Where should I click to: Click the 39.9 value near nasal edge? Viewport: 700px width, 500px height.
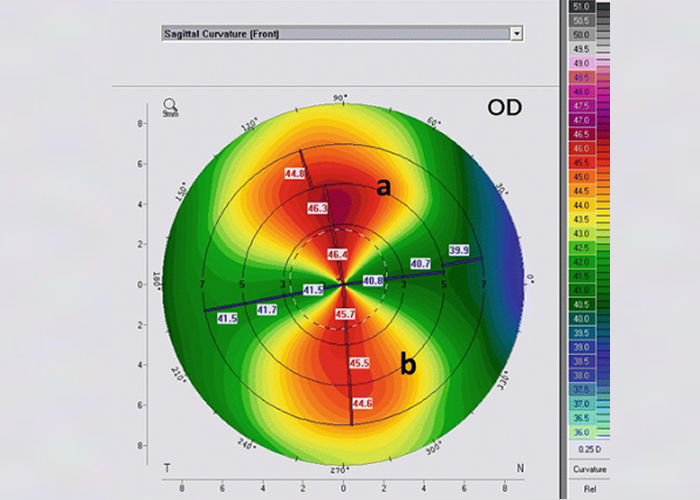pyautogui.click(x=459, y=250)
